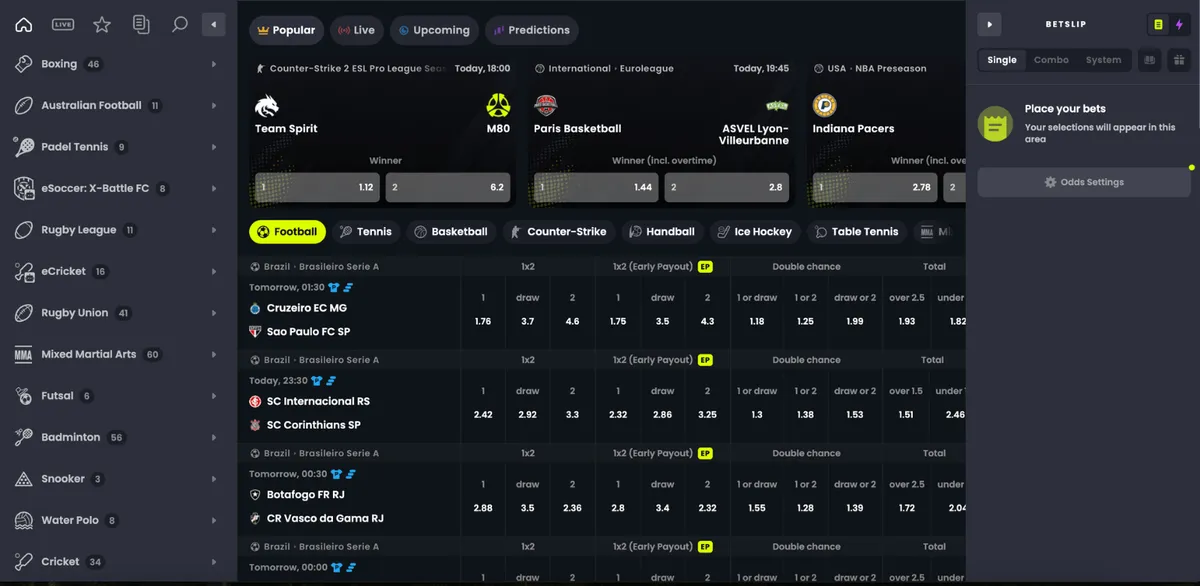The height and width of the screenshot is (586, 1200).
Task: Click the Badminton racket icon
Action: click(24, 438)
